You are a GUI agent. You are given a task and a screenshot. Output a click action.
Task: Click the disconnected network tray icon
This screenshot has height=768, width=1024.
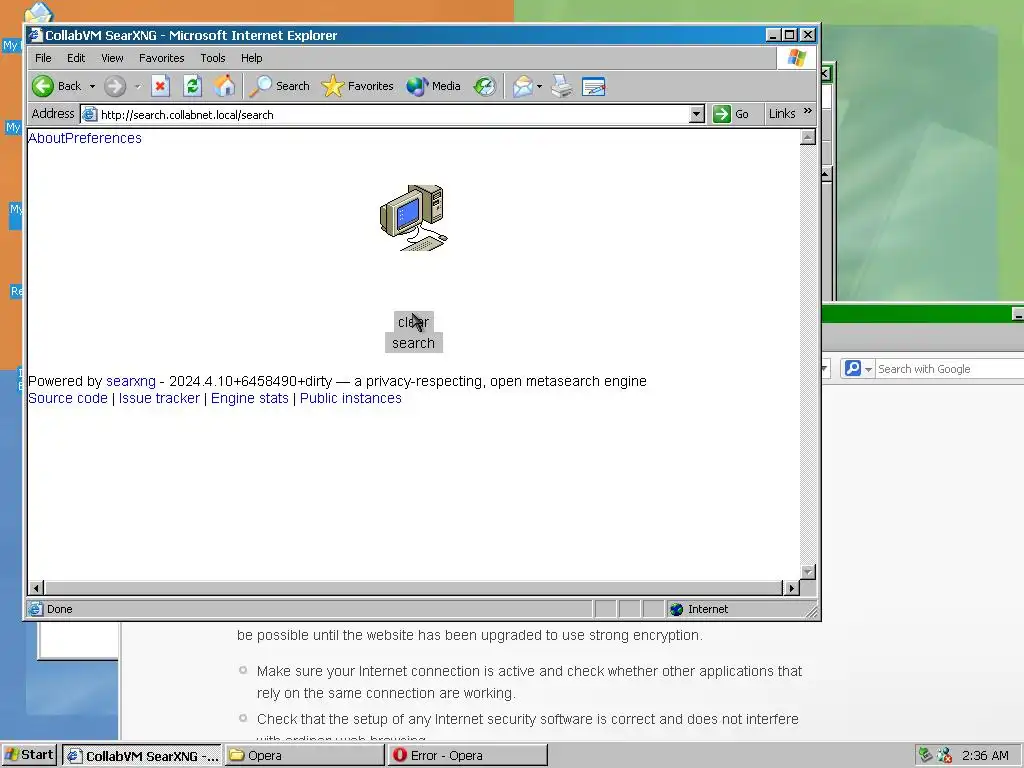pos(944,756)
